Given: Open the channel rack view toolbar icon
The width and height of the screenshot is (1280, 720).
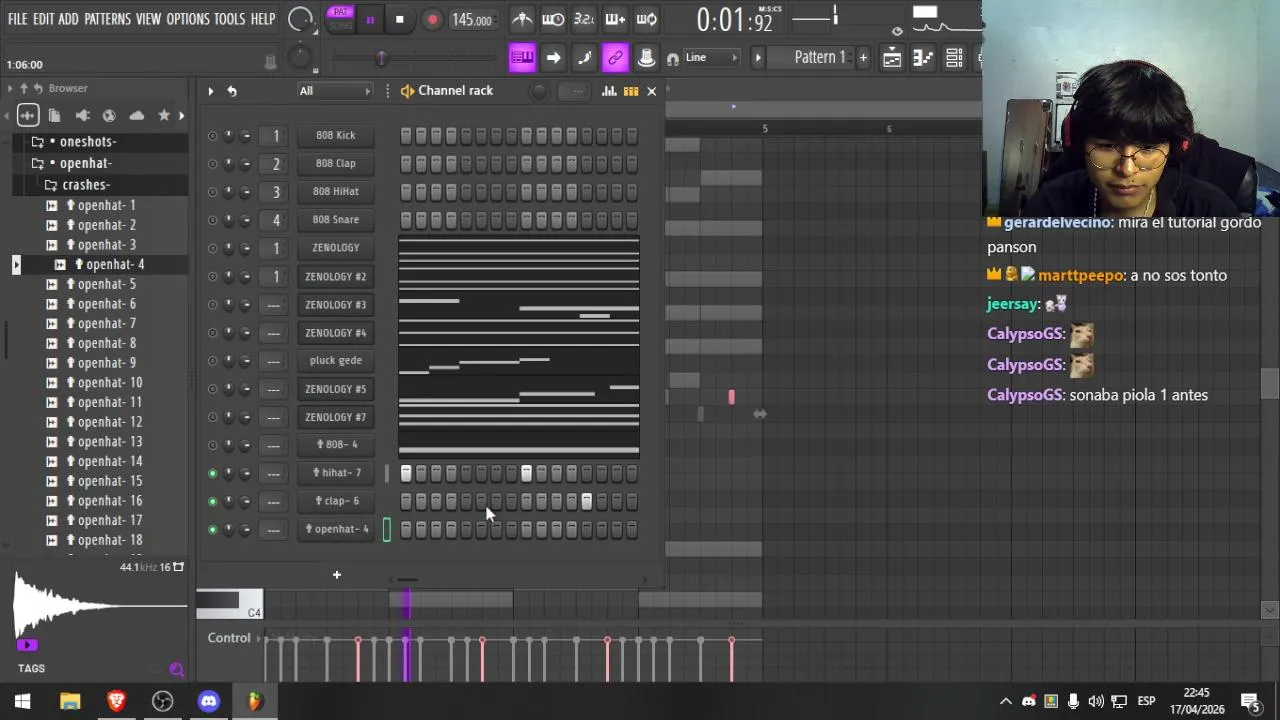Looking at the screenshot, I should pos(954,58).
